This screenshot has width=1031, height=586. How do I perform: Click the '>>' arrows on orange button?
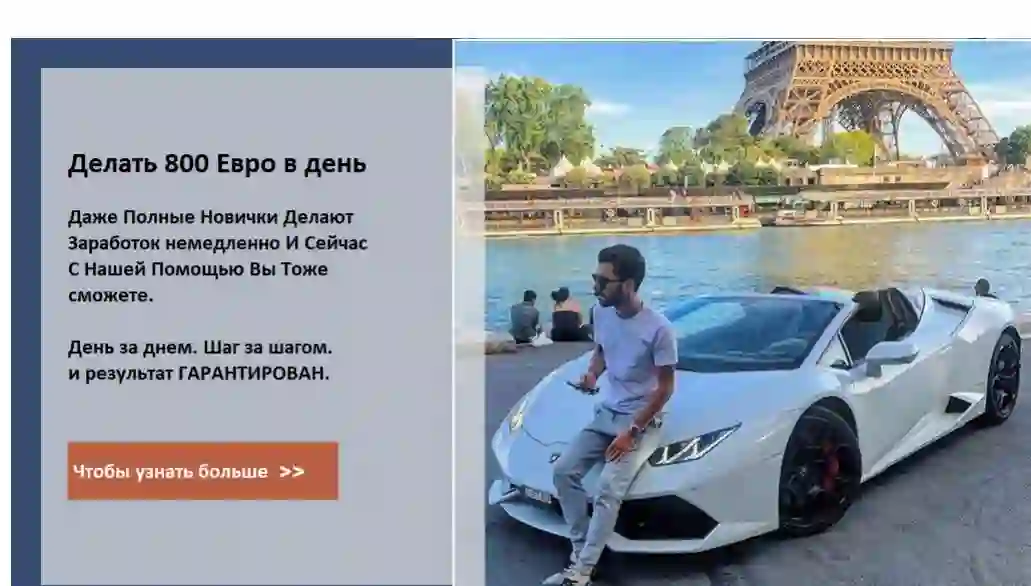(291, 472)
